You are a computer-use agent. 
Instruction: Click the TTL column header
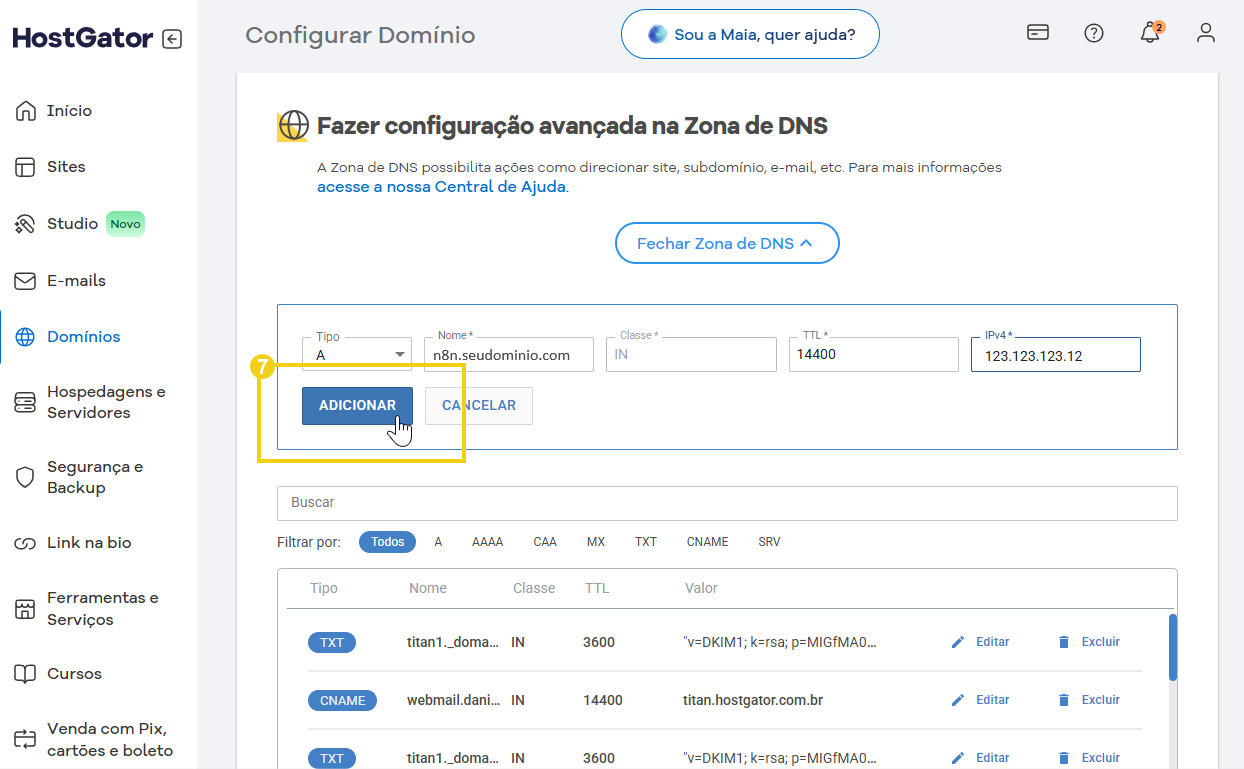[597, 588]
